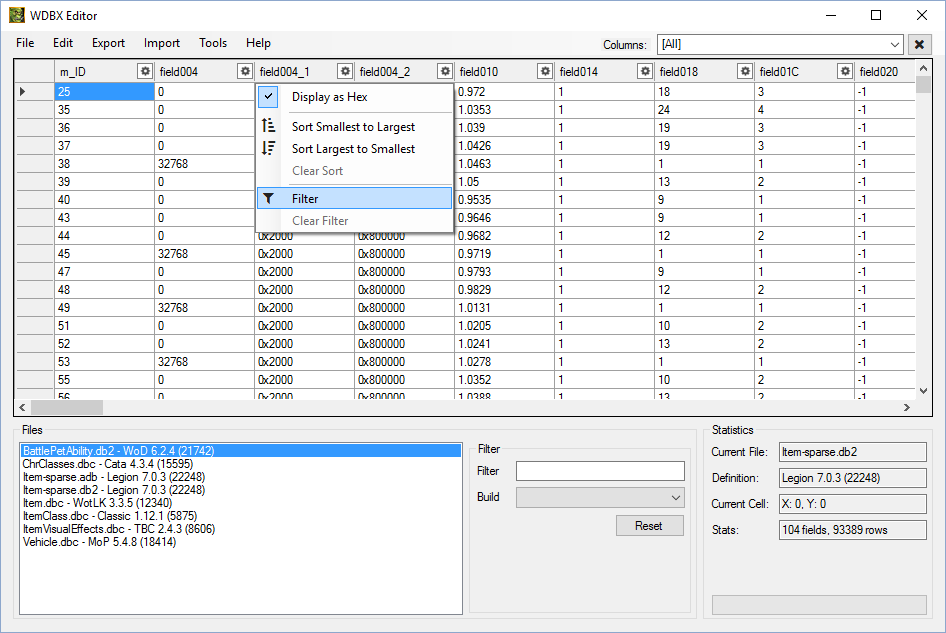The image size is (946, 633).
Task: Uncheck the Display as Hex checkbox
Action: 267,96
